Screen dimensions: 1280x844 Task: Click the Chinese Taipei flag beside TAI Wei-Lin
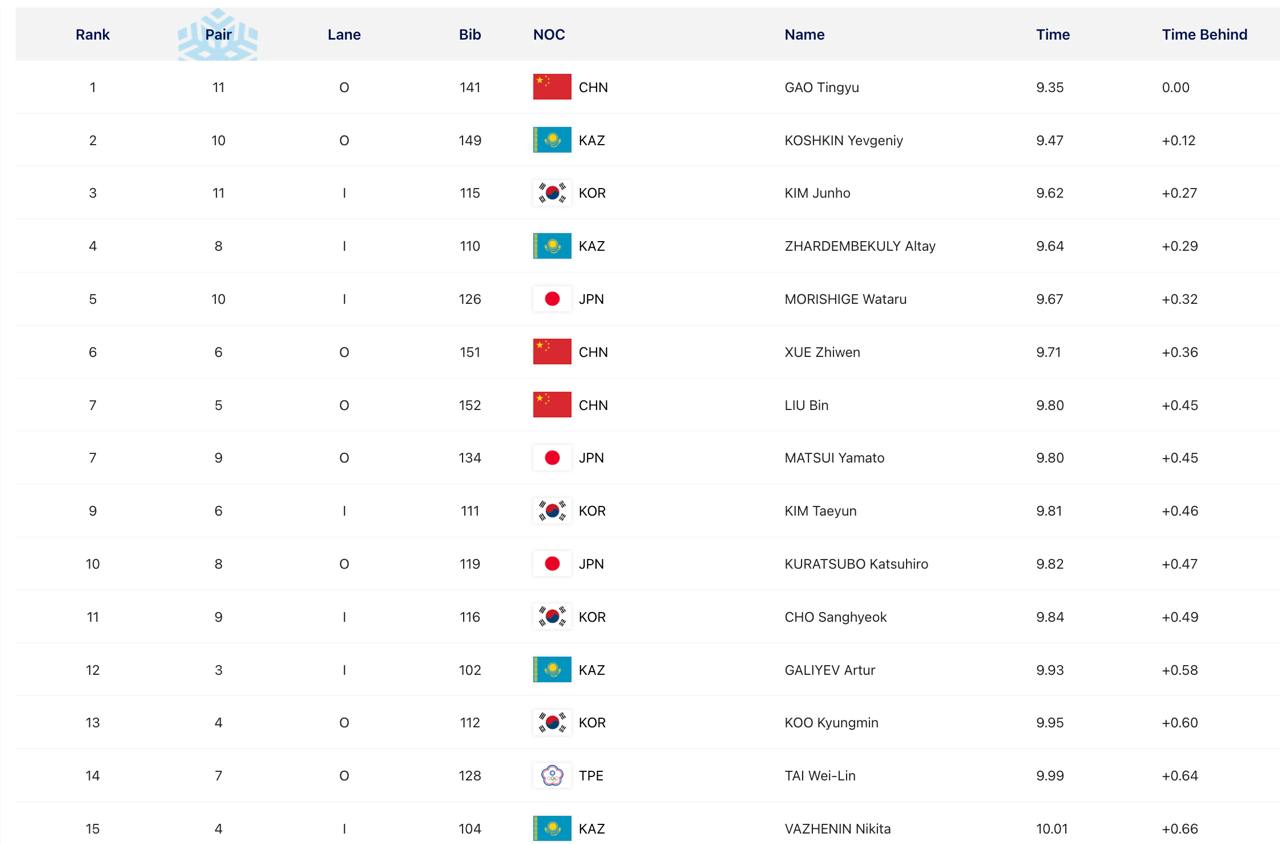[551, 775]
